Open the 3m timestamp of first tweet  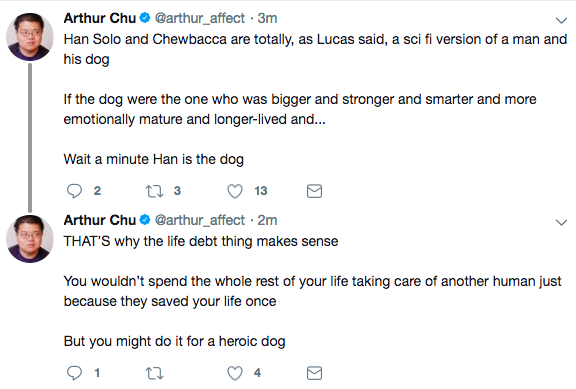point(267,18)
